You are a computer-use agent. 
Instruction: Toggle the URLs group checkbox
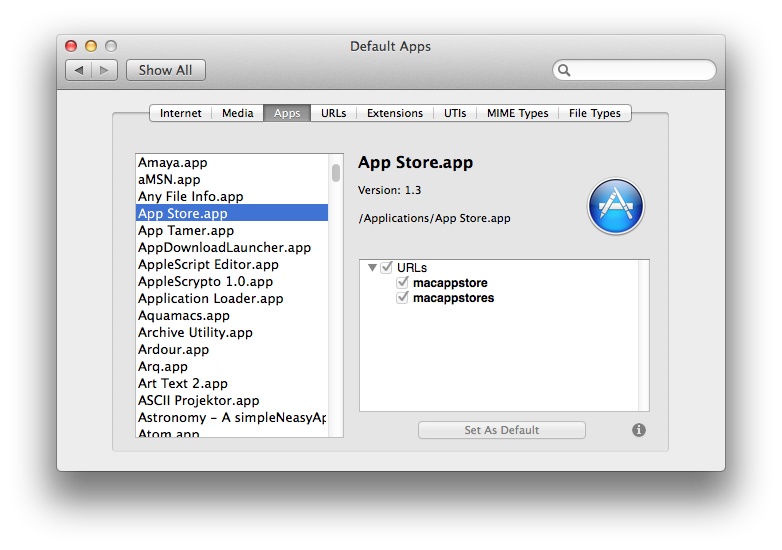[387, 267]
